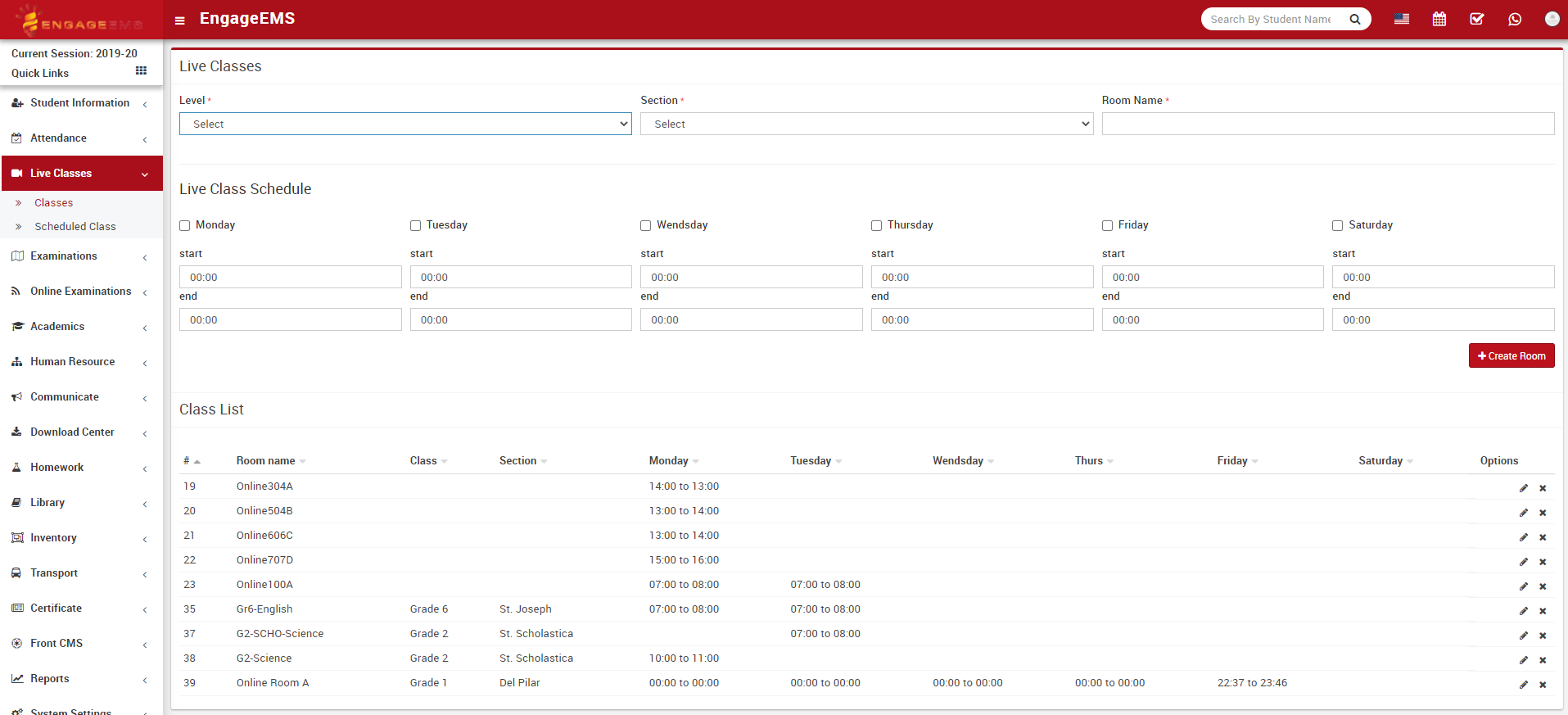The image size is (1568, 715).
Task: Edit the Online100A room
Action: (1524, 586)
